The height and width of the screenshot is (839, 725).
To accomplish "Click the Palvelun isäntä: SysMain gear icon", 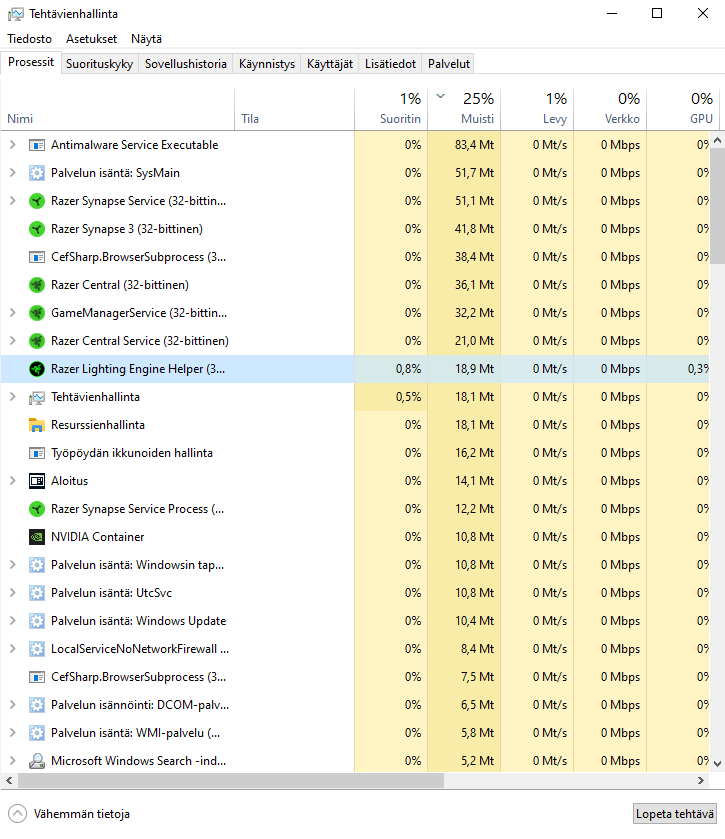I will click(x=36, y=173).
